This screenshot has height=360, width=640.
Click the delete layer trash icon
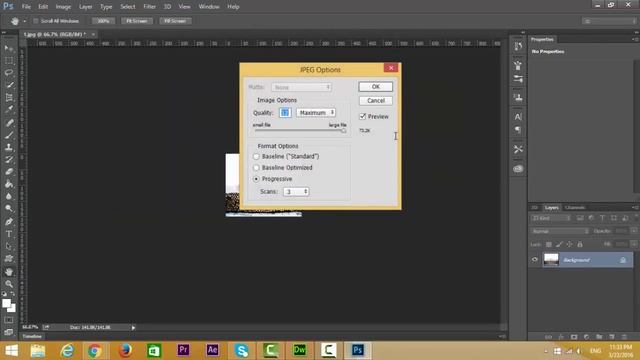624,337
